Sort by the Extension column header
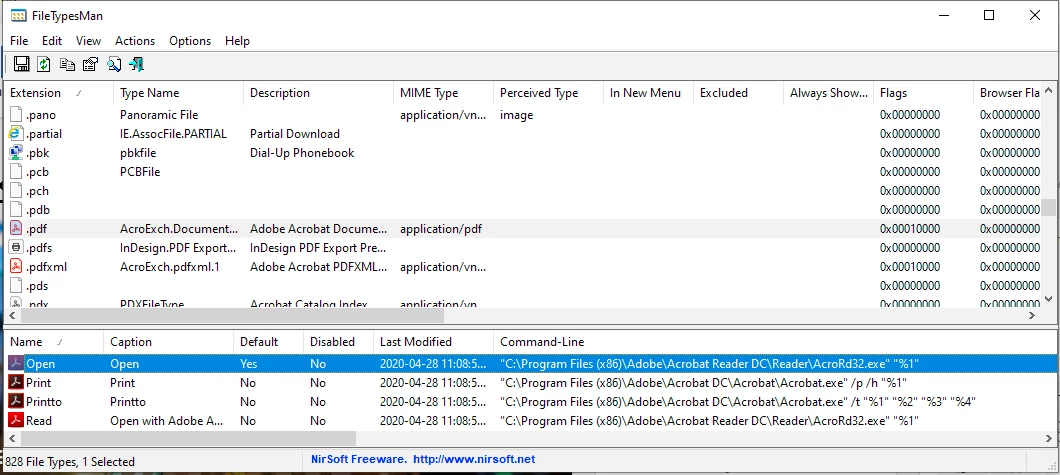1060x475 pixels. coord(58,93)
